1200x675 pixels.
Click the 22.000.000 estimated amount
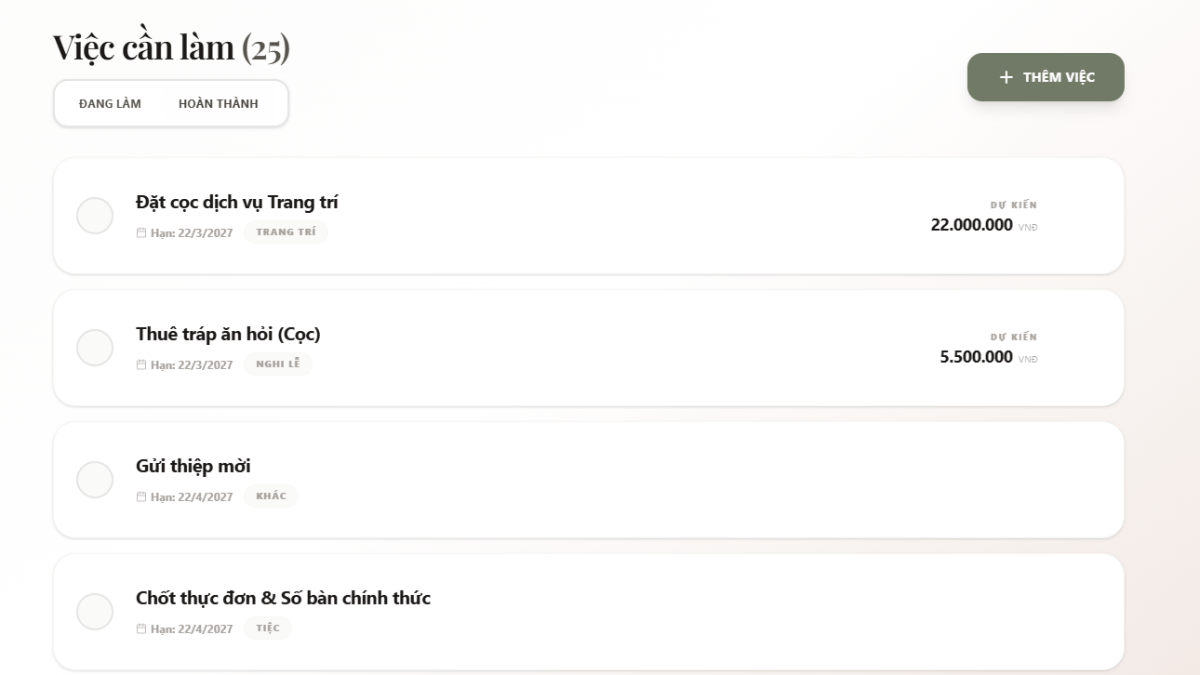(x=971, y=225)
